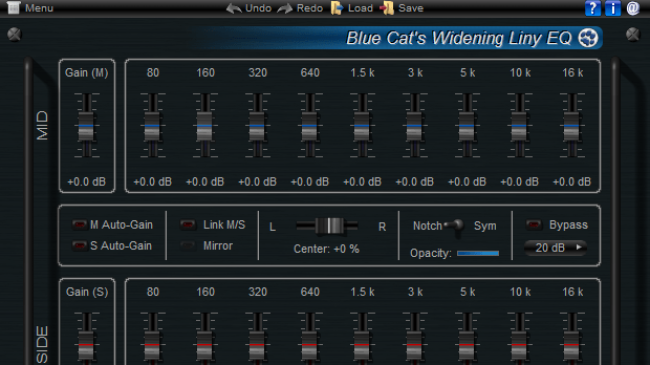Open the Menu label in top bar
Viewport: 650px width, 365px height.
(39, 8)
